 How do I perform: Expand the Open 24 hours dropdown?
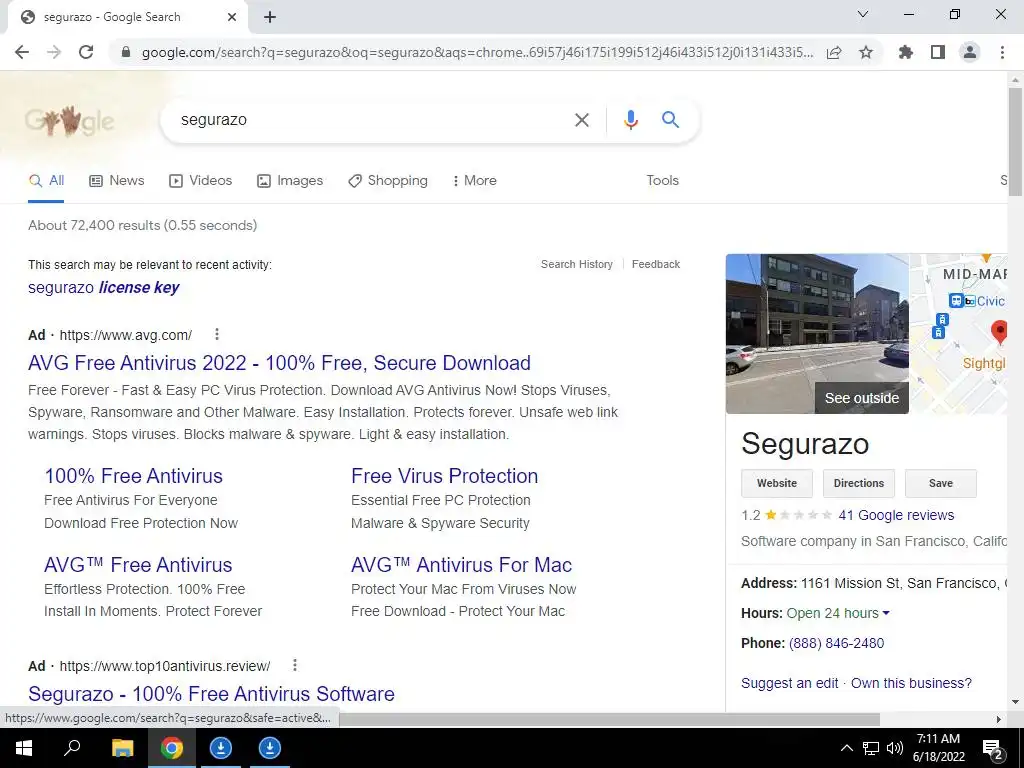(838, 613)
